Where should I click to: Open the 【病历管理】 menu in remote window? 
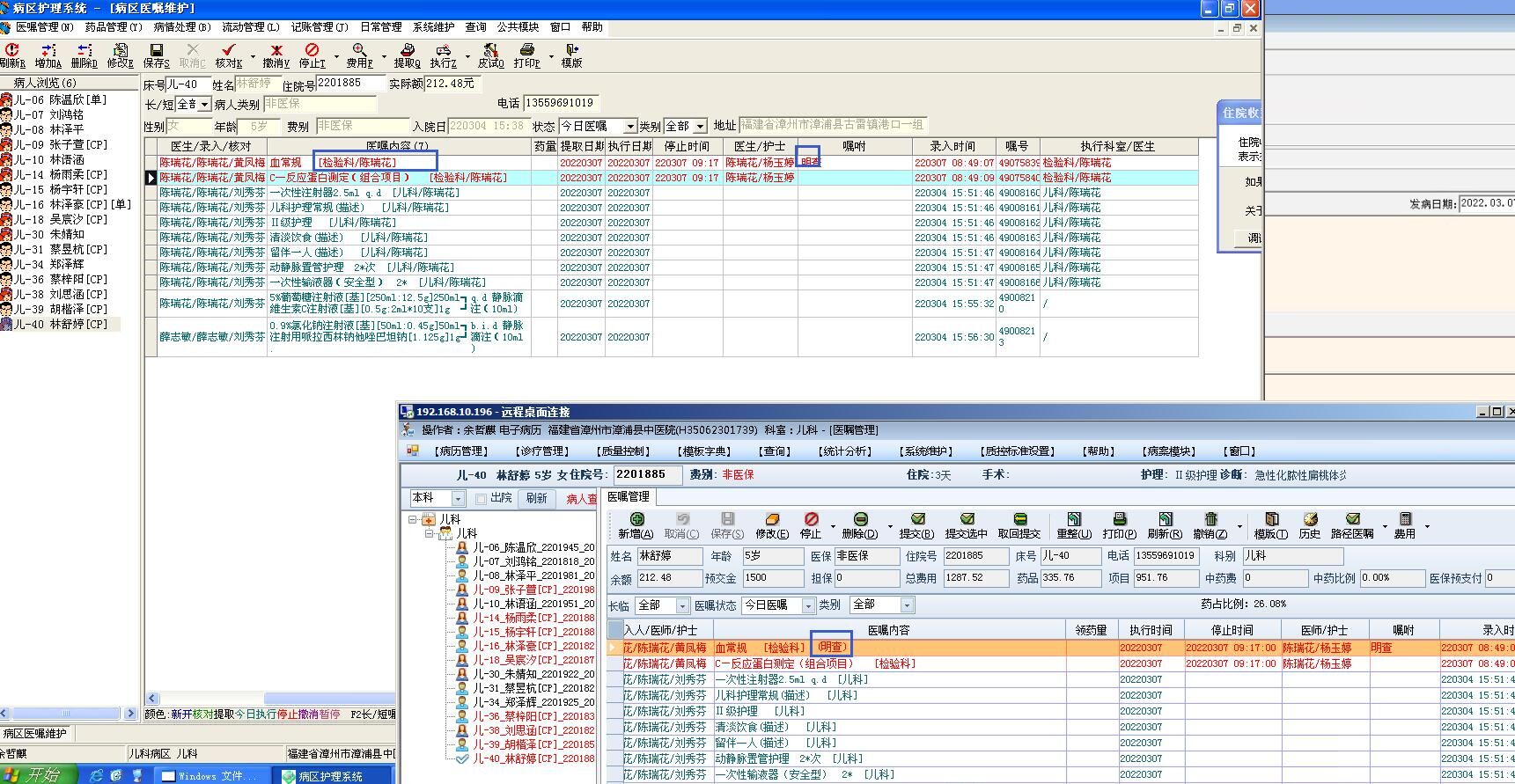click(x=460, y=451)
